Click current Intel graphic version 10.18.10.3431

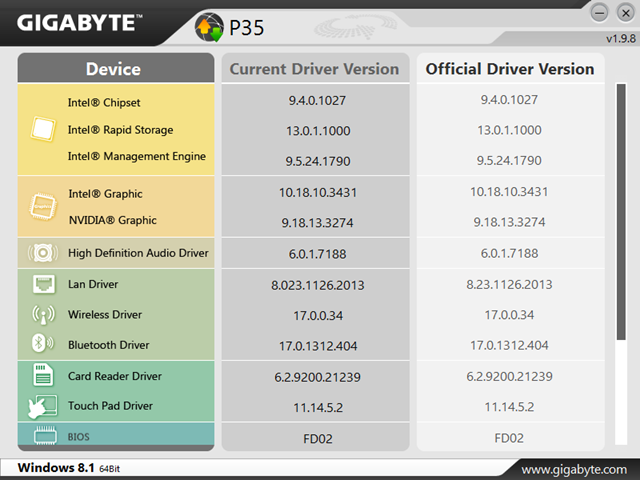point(318,193)
